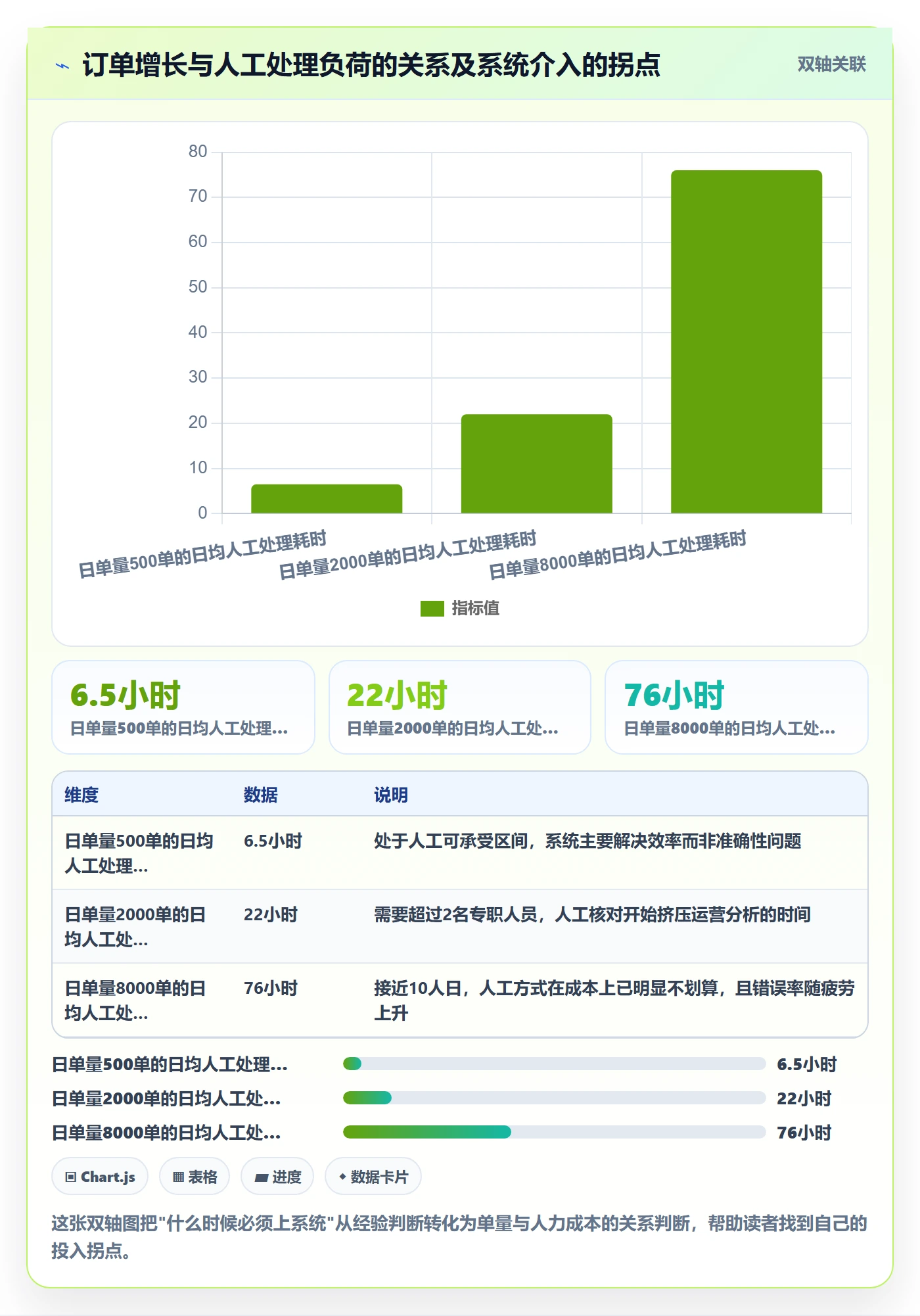920x1316 pixels.
Task: Click the 22小时 value beside the progress bar
Action: [804, 1098]
